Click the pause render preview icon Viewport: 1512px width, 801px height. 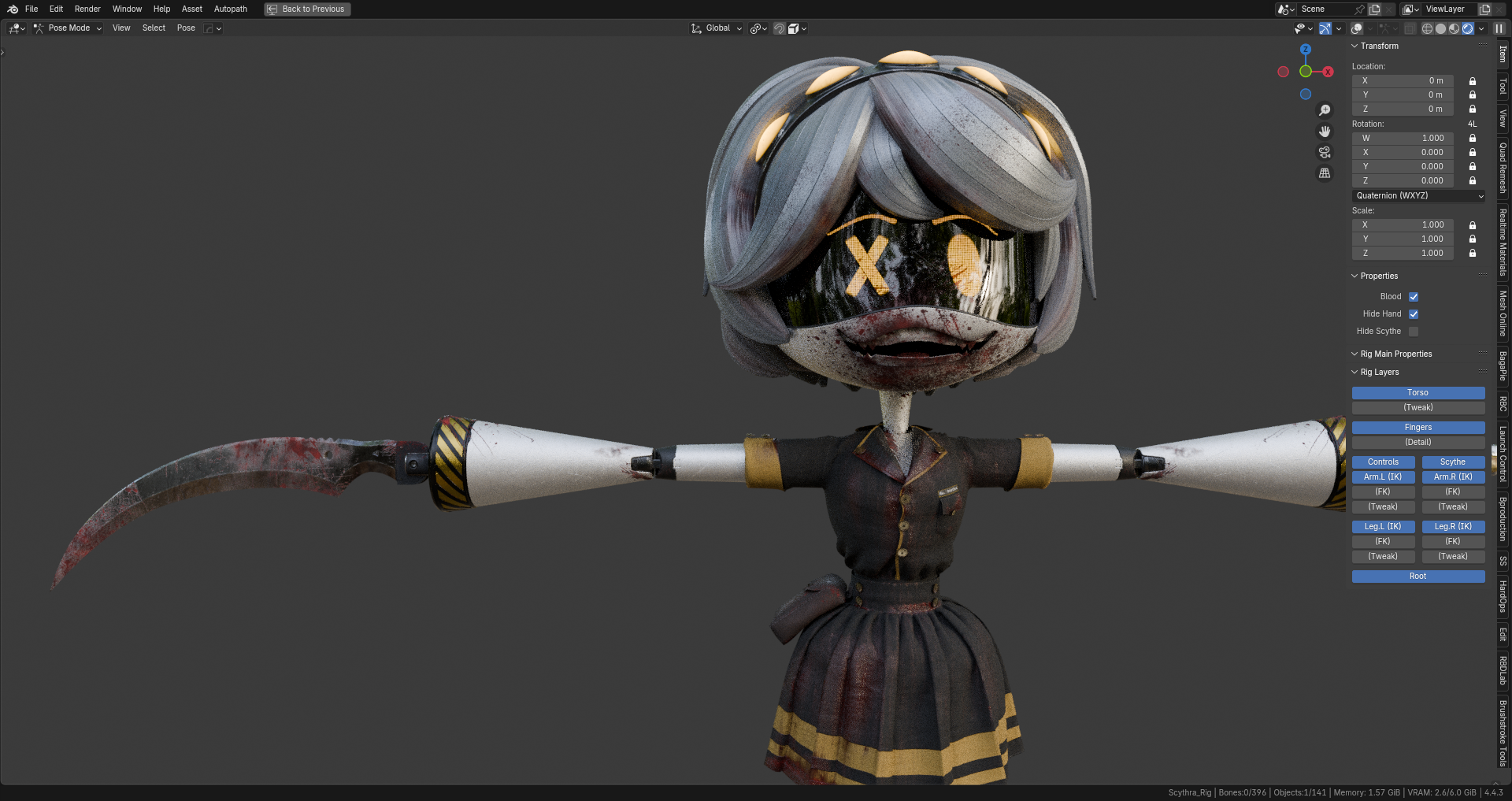click(1499, 28)
